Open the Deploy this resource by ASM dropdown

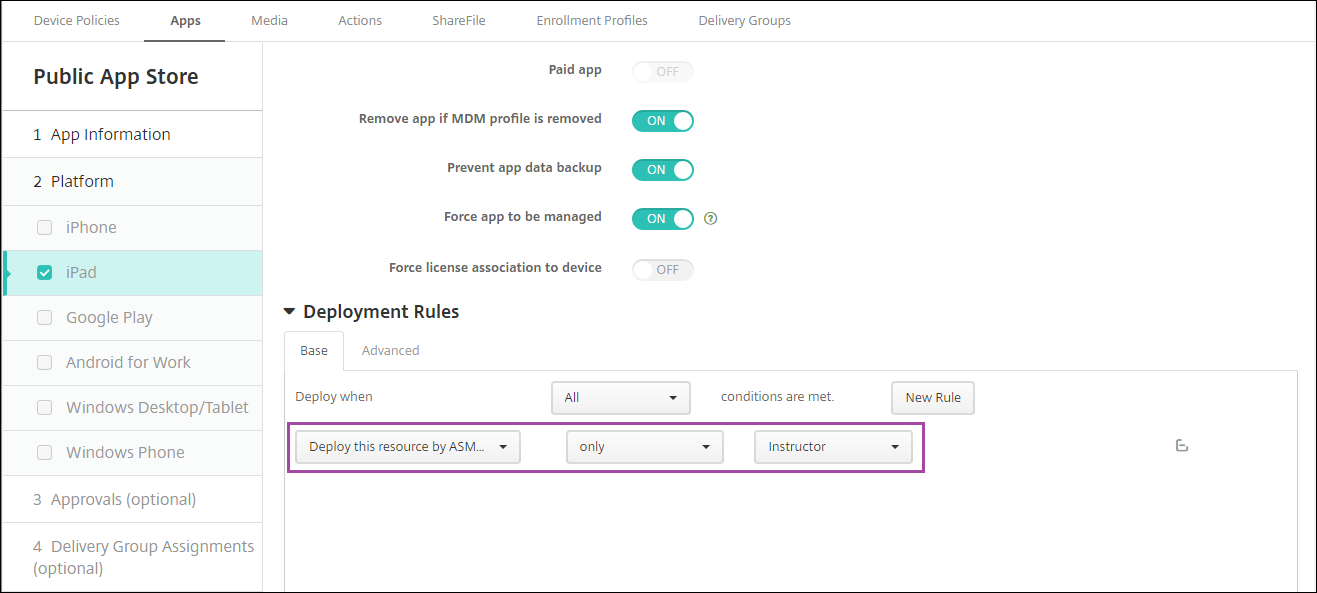tap(408, 447)
